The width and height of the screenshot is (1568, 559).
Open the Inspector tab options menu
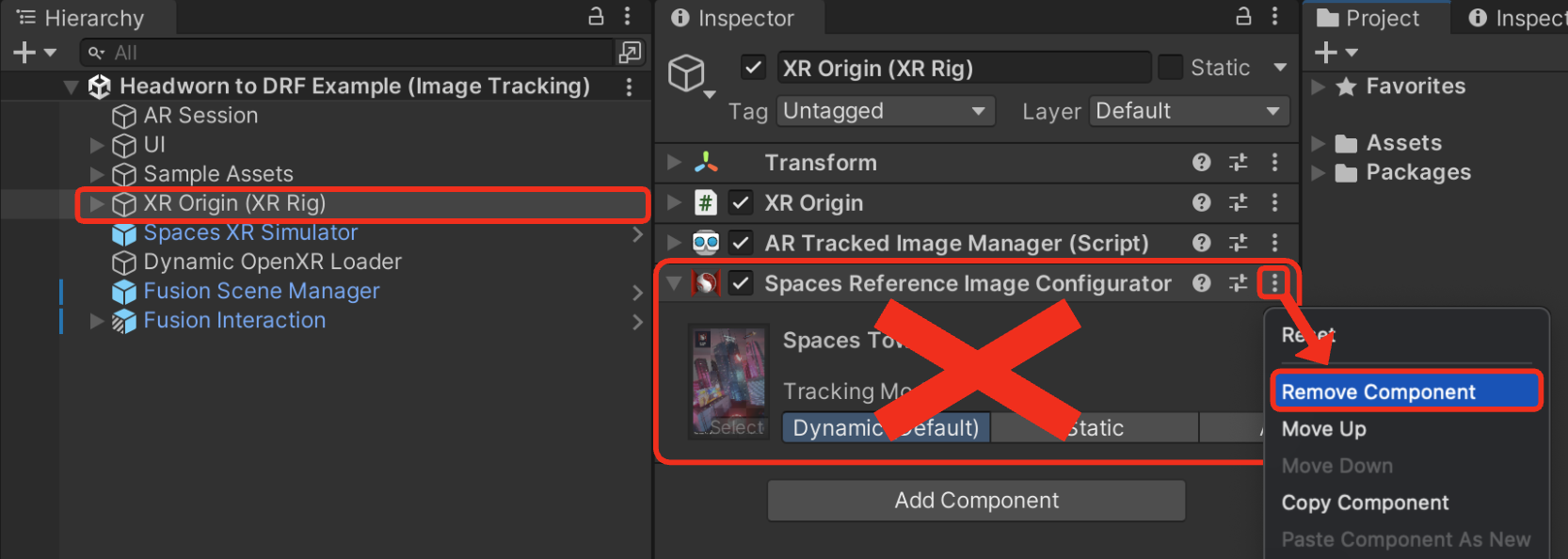pyautogui.click(x=1275, y=16)
